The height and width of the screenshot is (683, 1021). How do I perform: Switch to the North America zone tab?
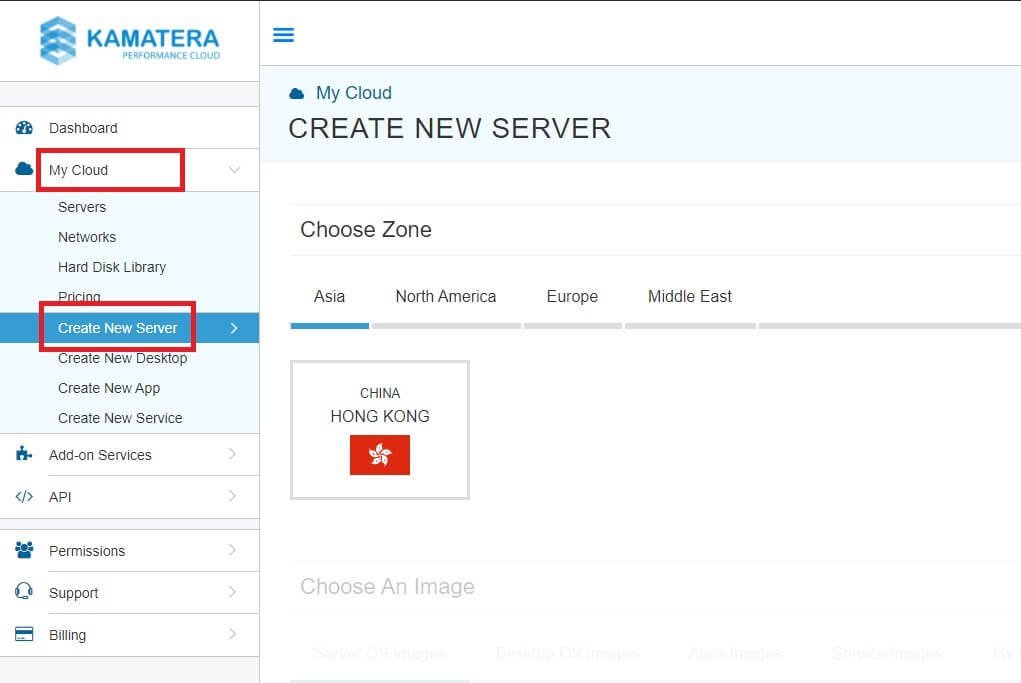(446, 297)
